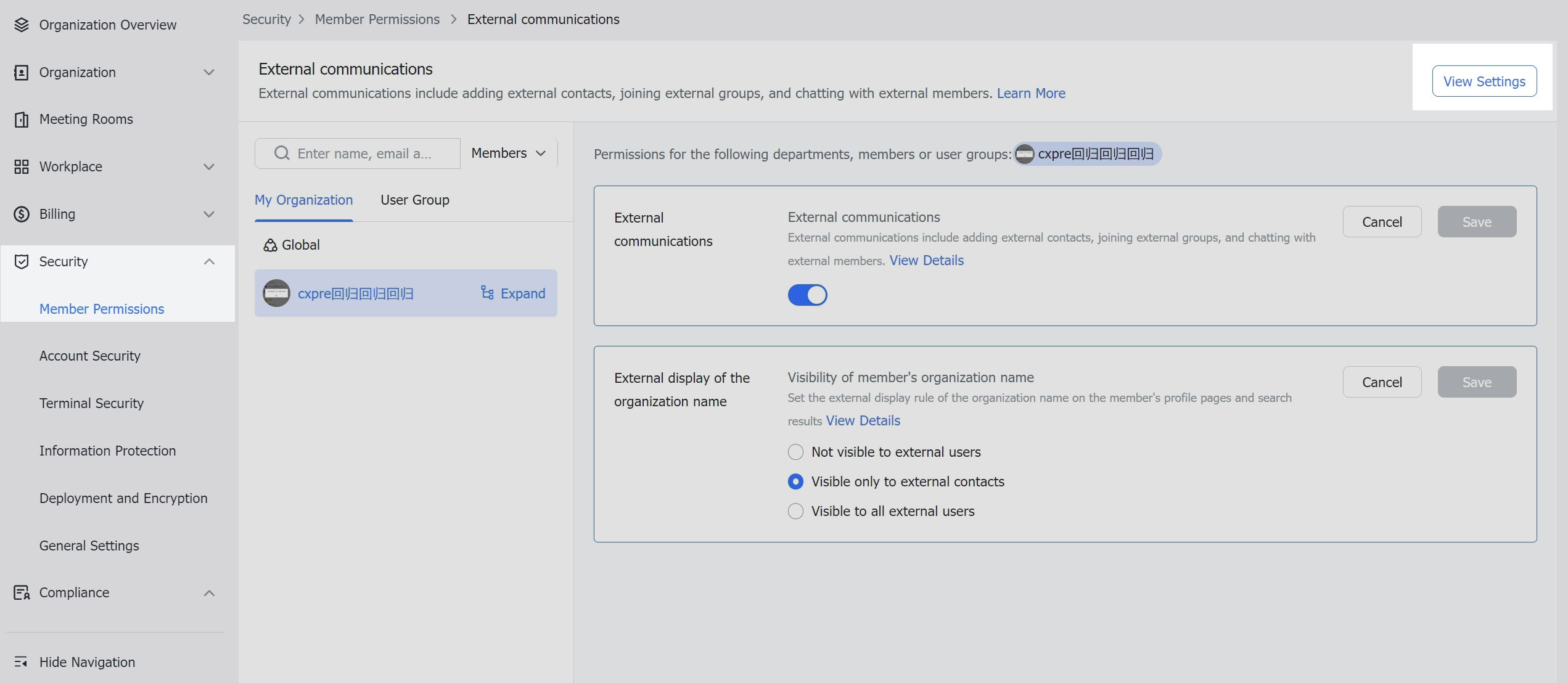
Task: Select 'Not visible to external users'
Action: click(x=795, y=452)
